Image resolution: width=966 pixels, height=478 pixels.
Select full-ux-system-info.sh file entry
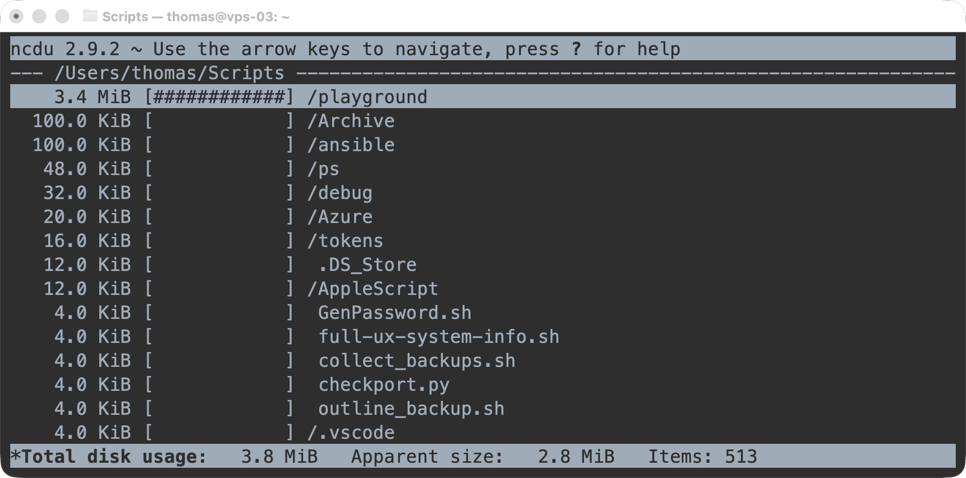click(438, 337)
